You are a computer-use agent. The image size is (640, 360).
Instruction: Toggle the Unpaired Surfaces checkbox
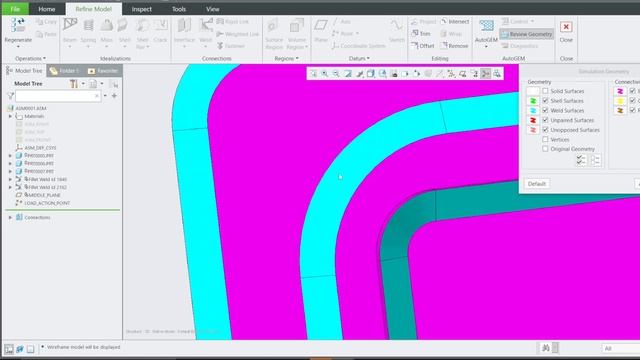(x=545, y=120)
